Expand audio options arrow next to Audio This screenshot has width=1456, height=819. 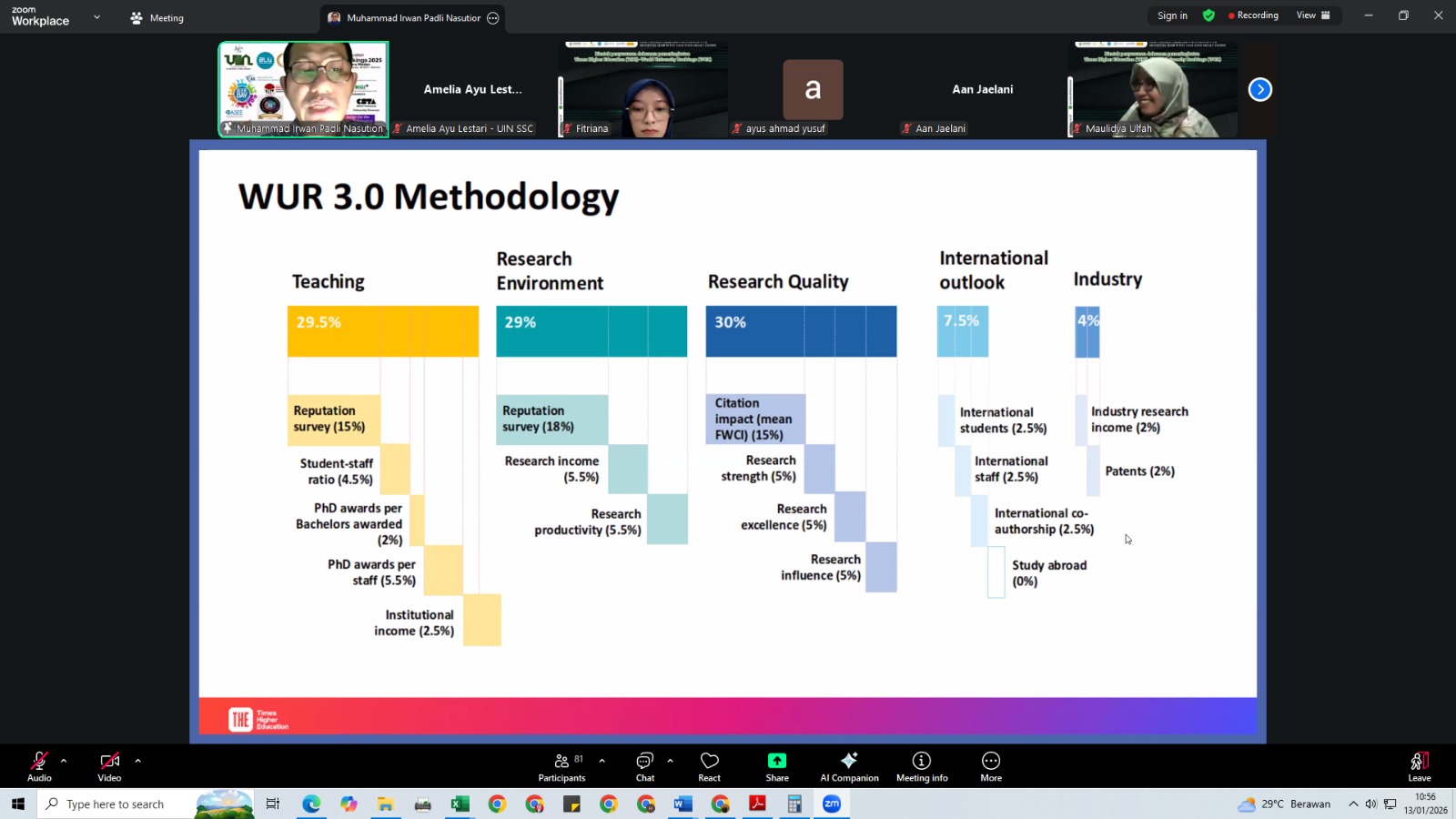64,761
